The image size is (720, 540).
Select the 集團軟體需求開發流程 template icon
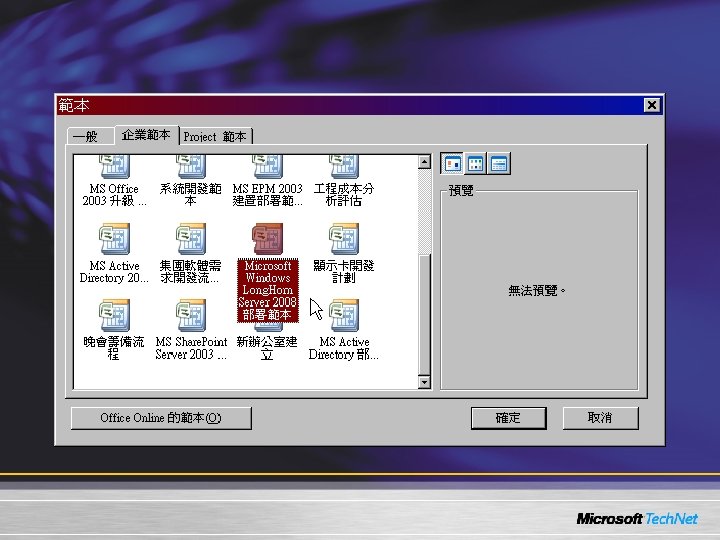pyautogui.click(x=191, y=239)
